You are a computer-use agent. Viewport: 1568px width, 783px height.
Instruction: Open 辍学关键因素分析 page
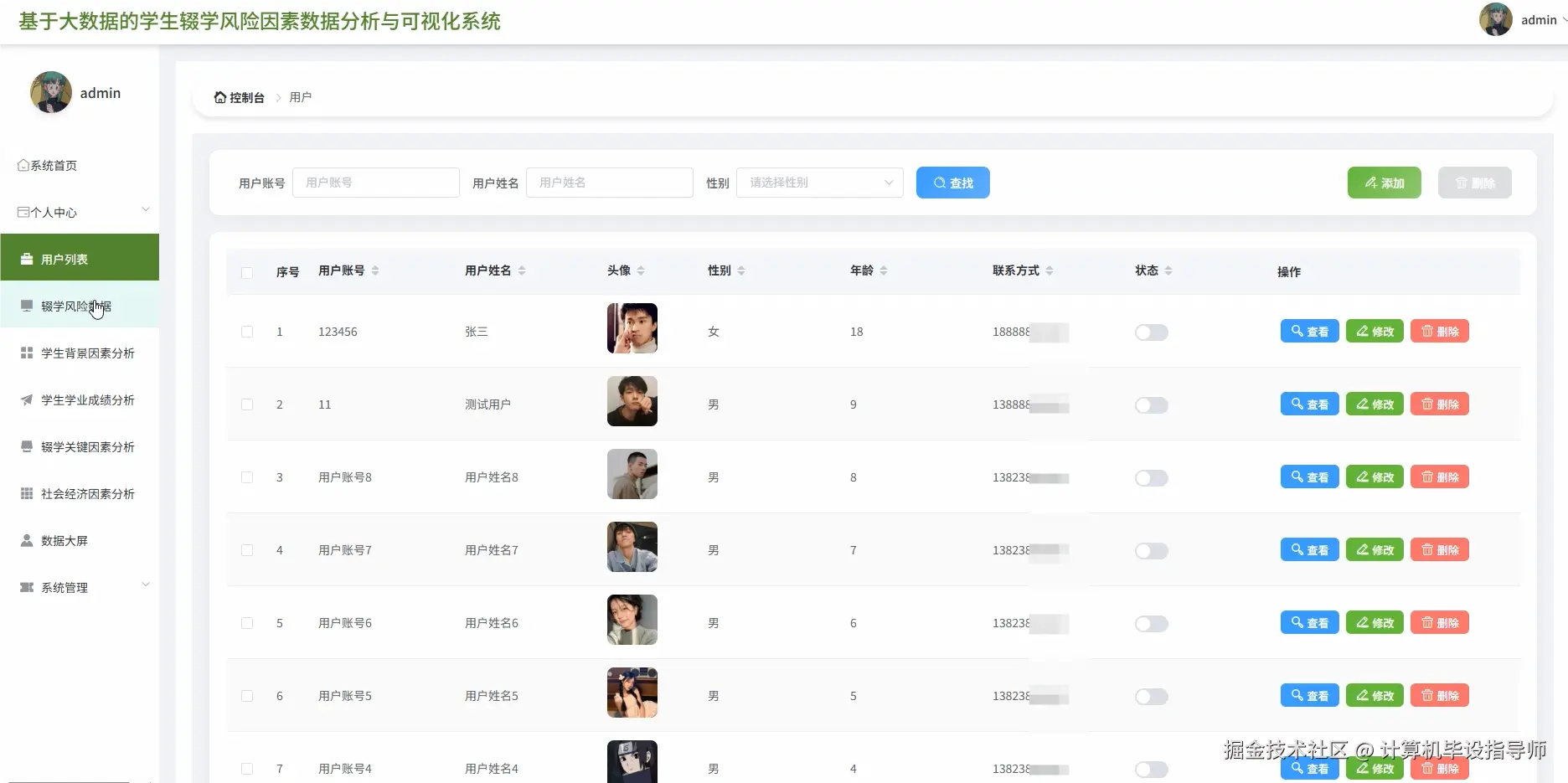pos(80,447)
